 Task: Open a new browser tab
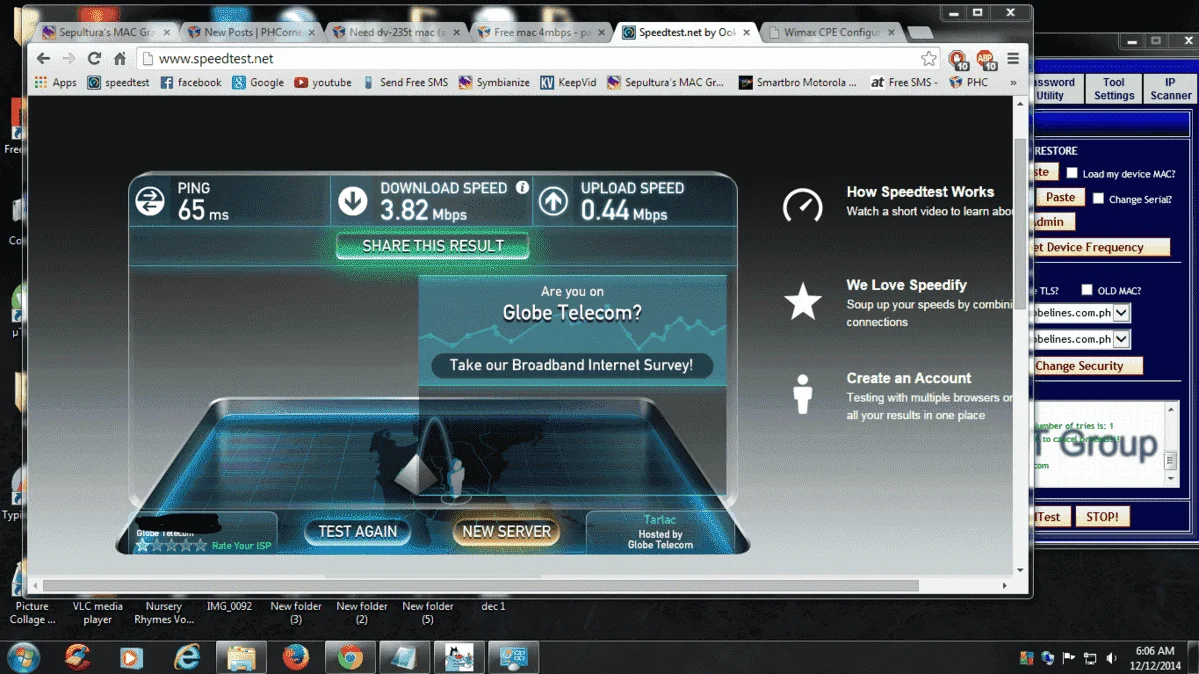920,33
